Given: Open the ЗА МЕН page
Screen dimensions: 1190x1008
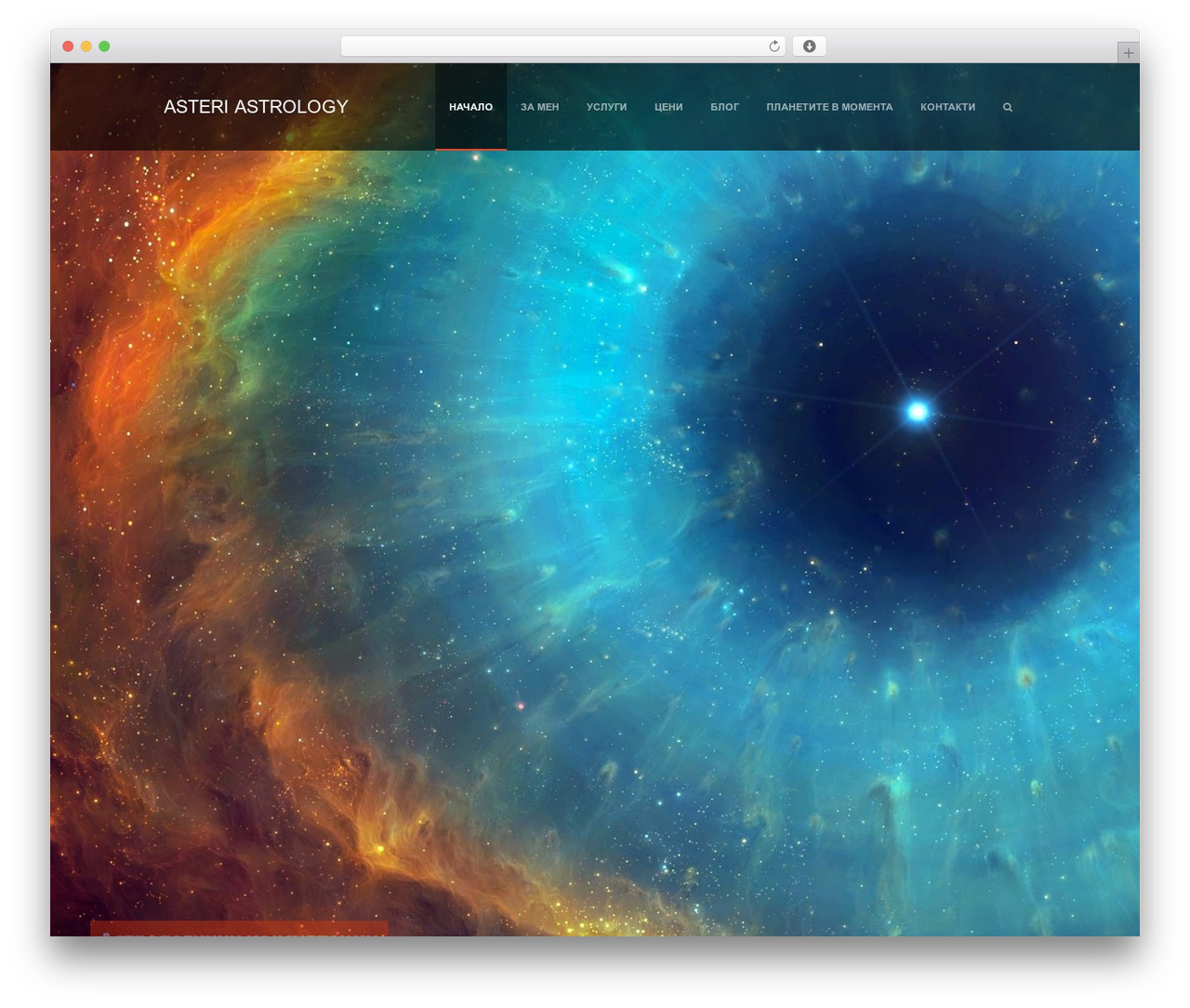Looking at the screenshot, I should click(539, 107).
